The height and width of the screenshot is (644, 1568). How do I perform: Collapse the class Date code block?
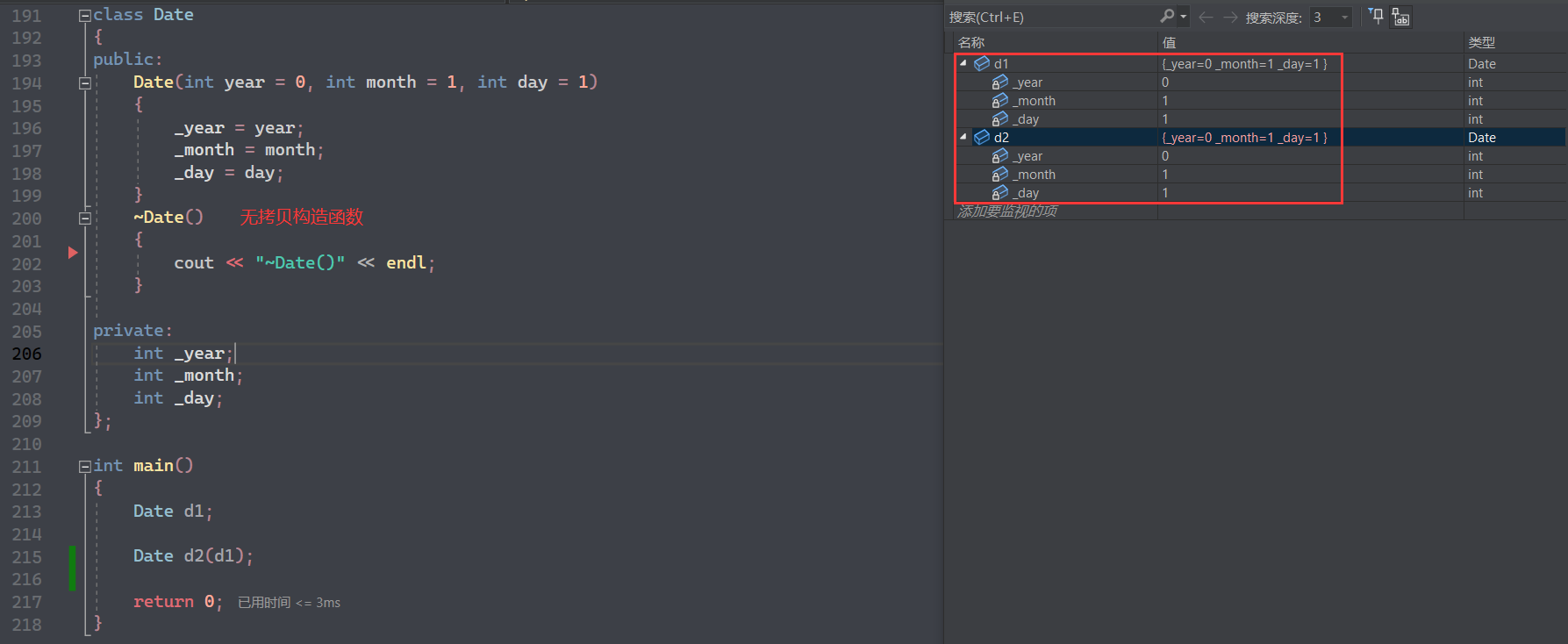coord(85,15)
